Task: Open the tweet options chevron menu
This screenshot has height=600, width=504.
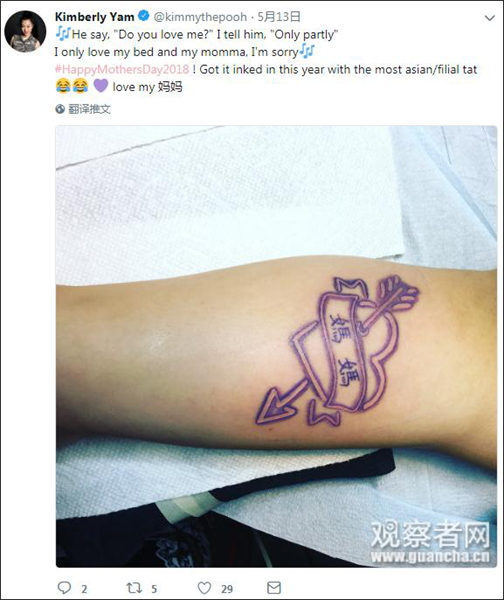Action: (490, 18)
